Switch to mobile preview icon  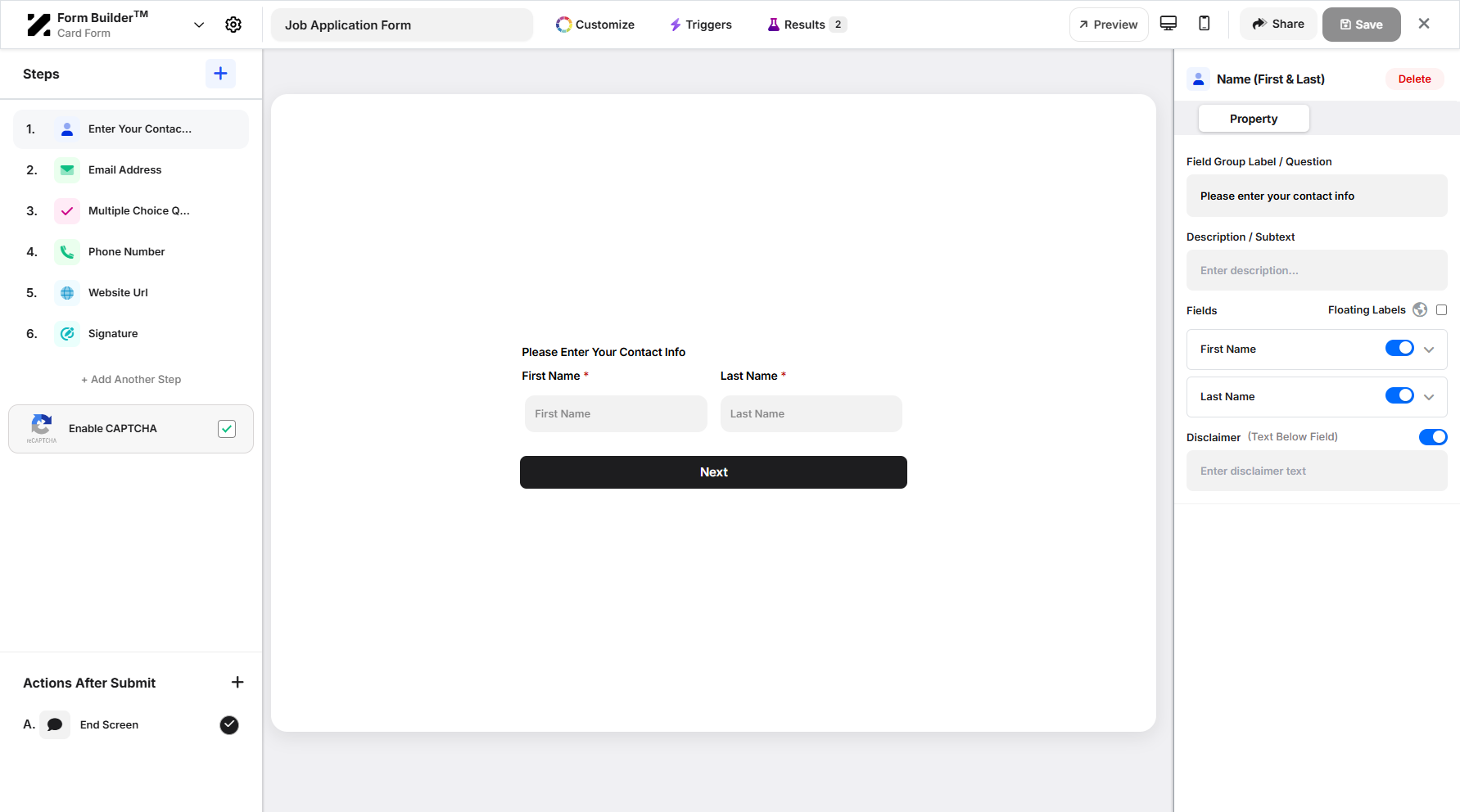(1205, 24)
